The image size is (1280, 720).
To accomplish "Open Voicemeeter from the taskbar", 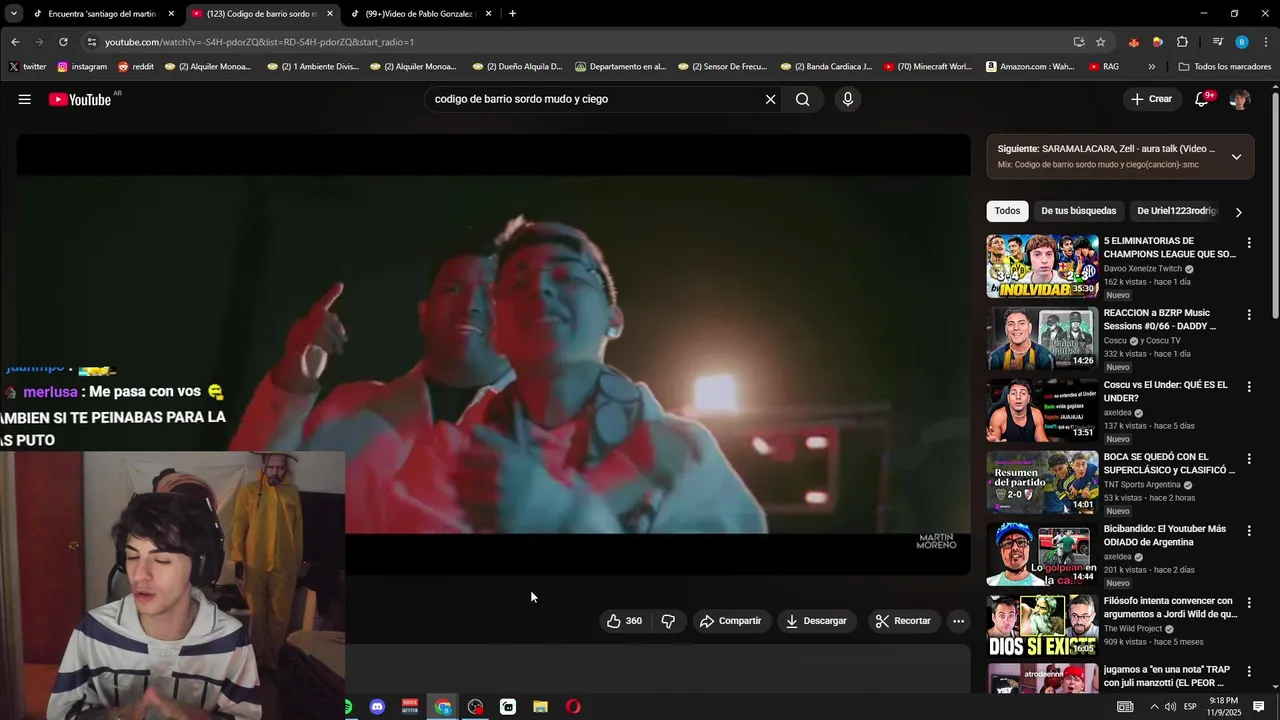I will pos(409,707).
